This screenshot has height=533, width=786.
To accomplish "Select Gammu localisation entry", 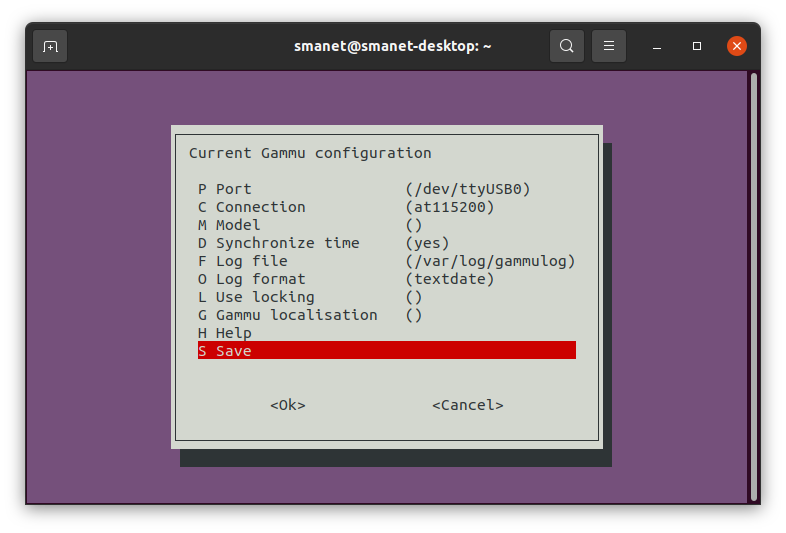I will (386, 315).
